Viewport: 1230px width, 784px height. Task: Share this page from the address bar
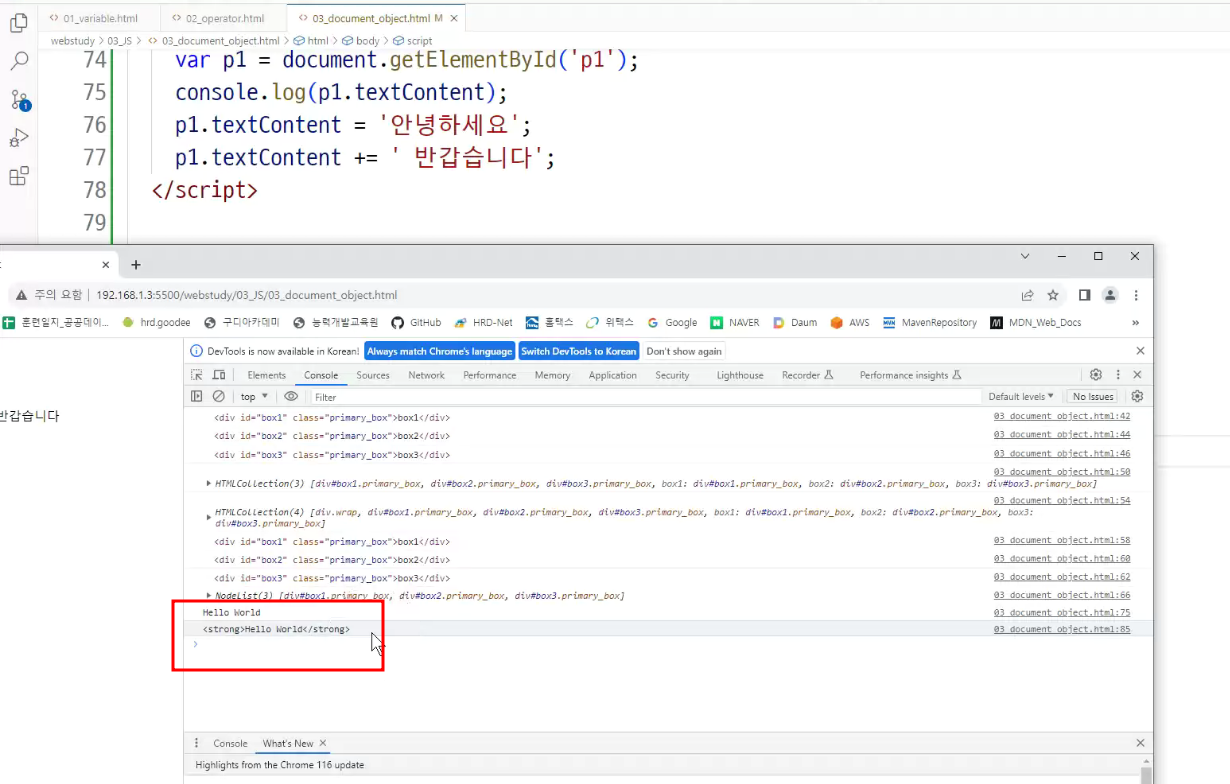click(x=1027, y=295)
